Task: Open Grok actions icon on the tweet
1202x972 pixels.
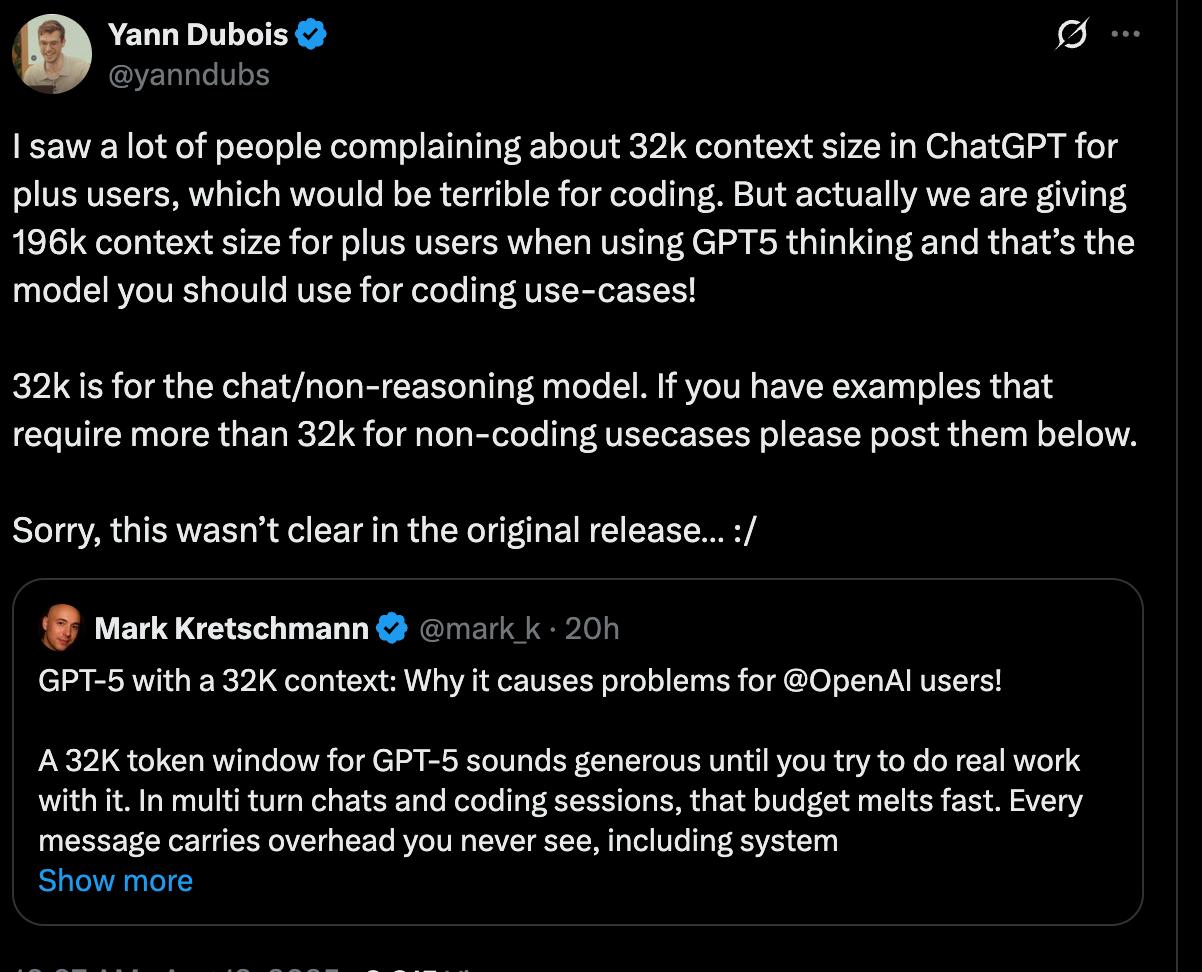Action: 1072,36
